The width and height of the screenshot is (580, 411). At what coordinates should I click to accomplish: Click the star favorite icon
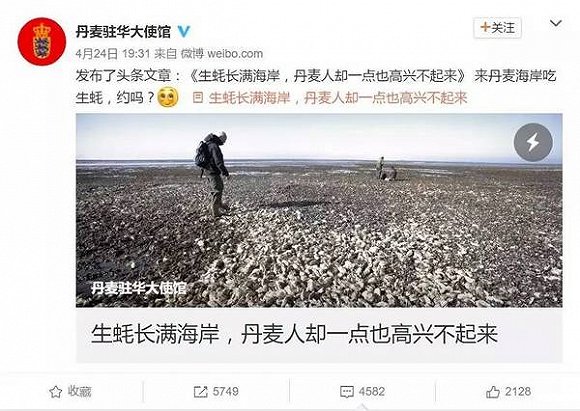pyautogui.click(x=56, y=392)
